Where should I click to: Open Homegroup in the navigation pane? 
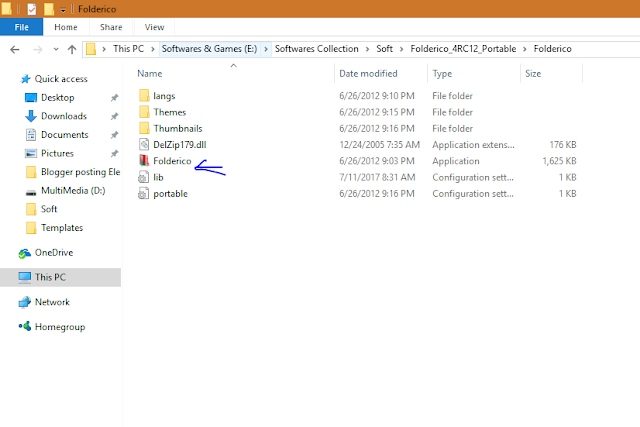click(60, 327)
